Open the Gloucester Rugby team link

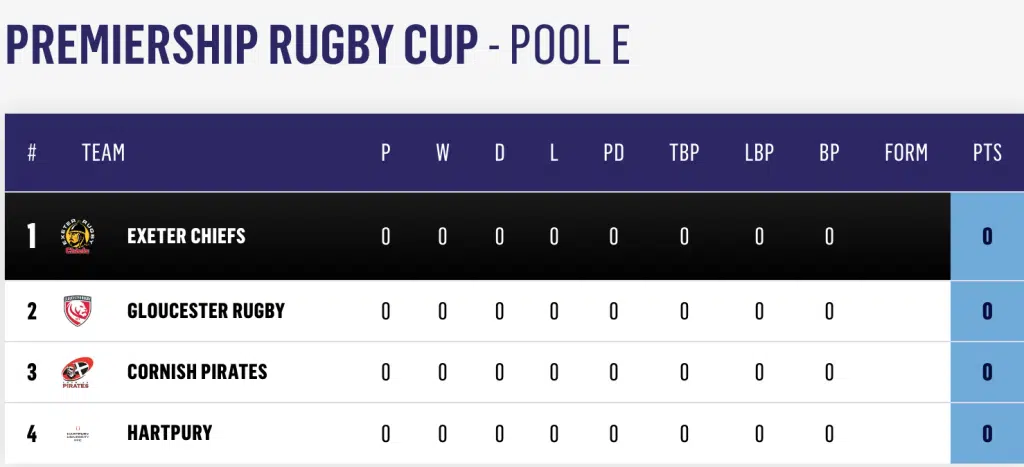click(206, 311)
